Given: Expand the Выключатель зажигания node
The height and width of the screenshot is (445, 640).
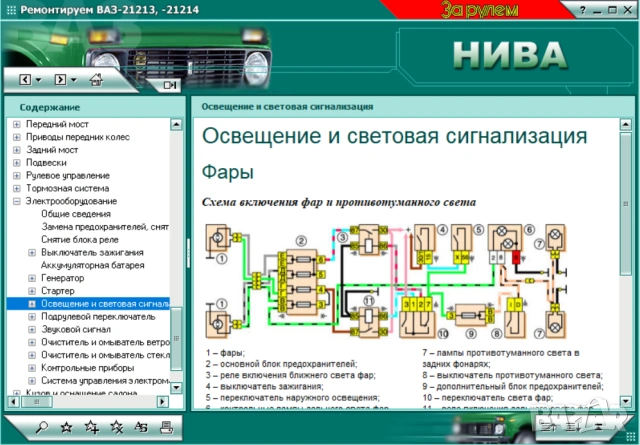Looking at the screenshot, I should click(32, 252).
